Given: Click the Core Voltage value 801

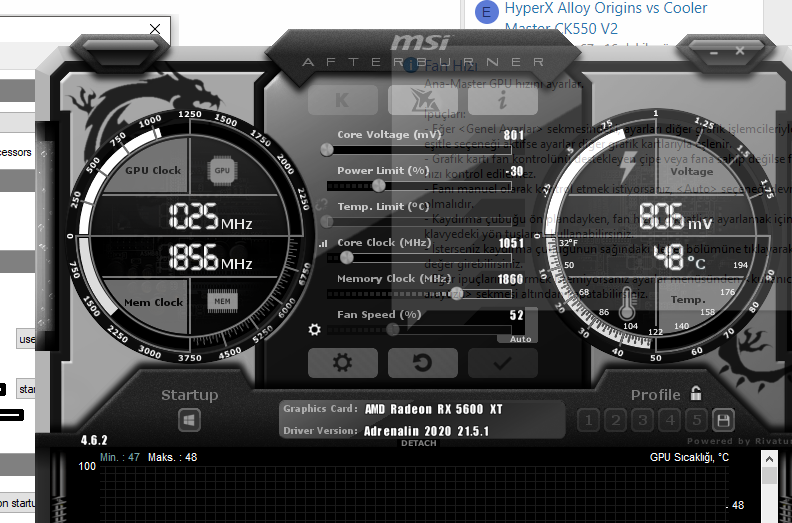Looking at the screenshot, I should pyautogui.click(x=514, y=135).
